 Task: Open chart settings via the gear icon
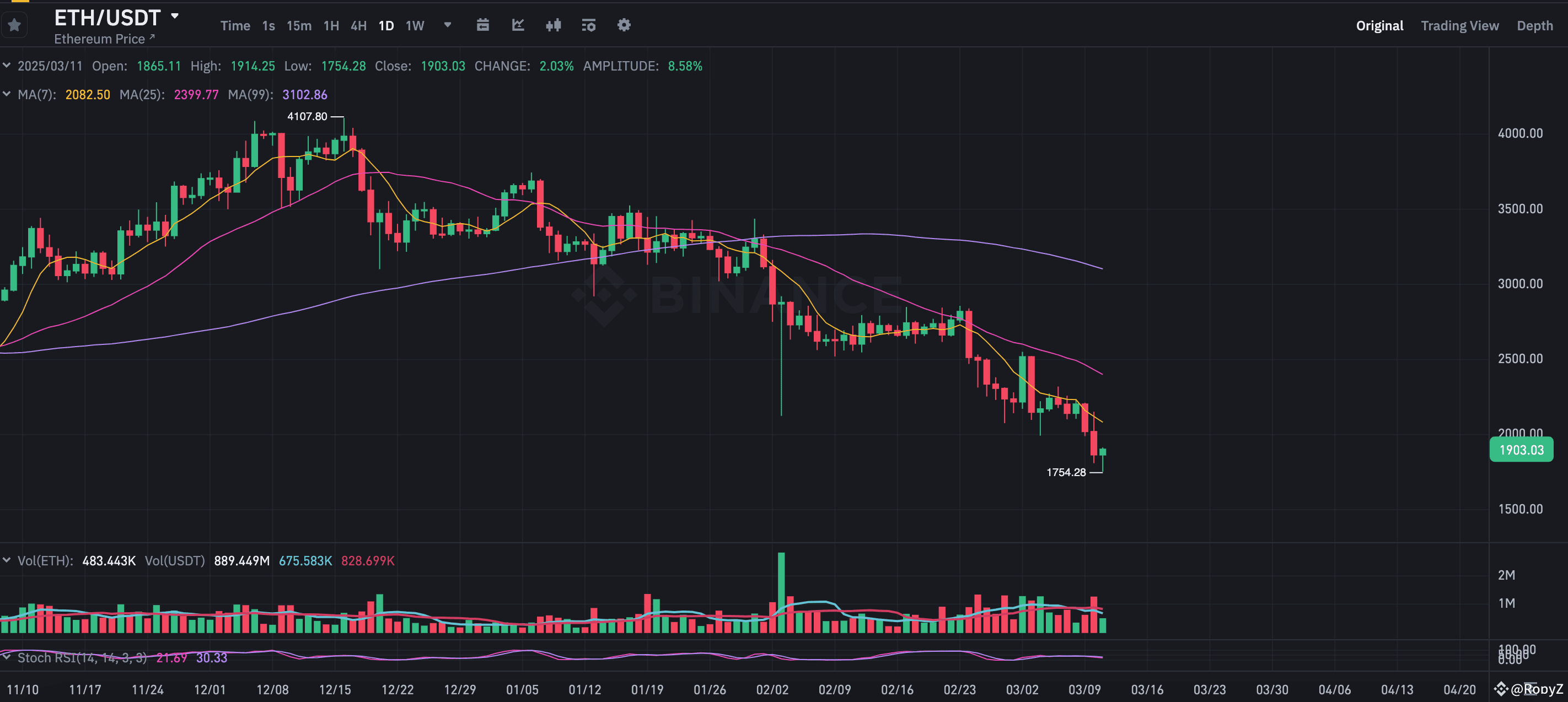pyautogui.click(x=624, y=25)
